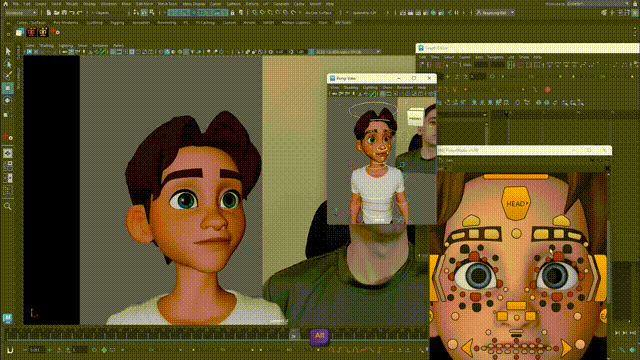Viewport: 640px width, 360px height.
Task: Open the Mesh Tools menu
Action: [x=167, y=4]
